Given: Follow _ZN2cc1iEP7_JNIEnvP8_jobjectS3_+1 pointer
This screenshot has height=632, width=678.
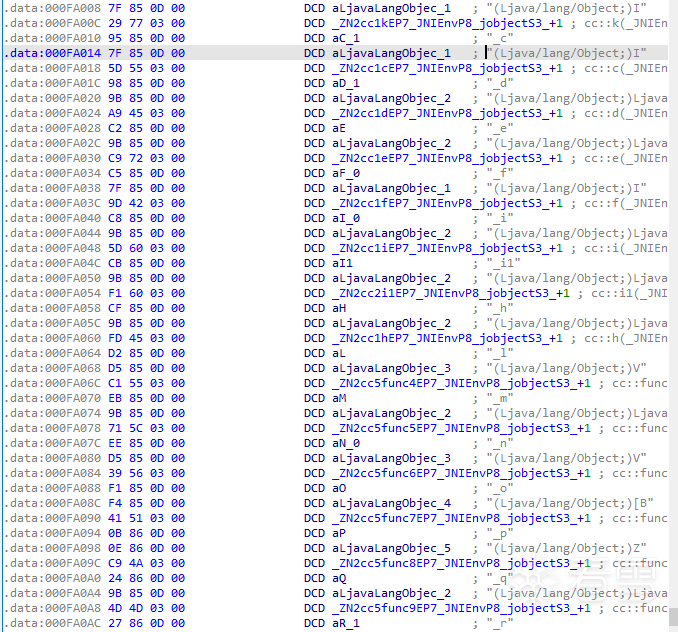Looking at the screenshot, I should click(448, 248).
